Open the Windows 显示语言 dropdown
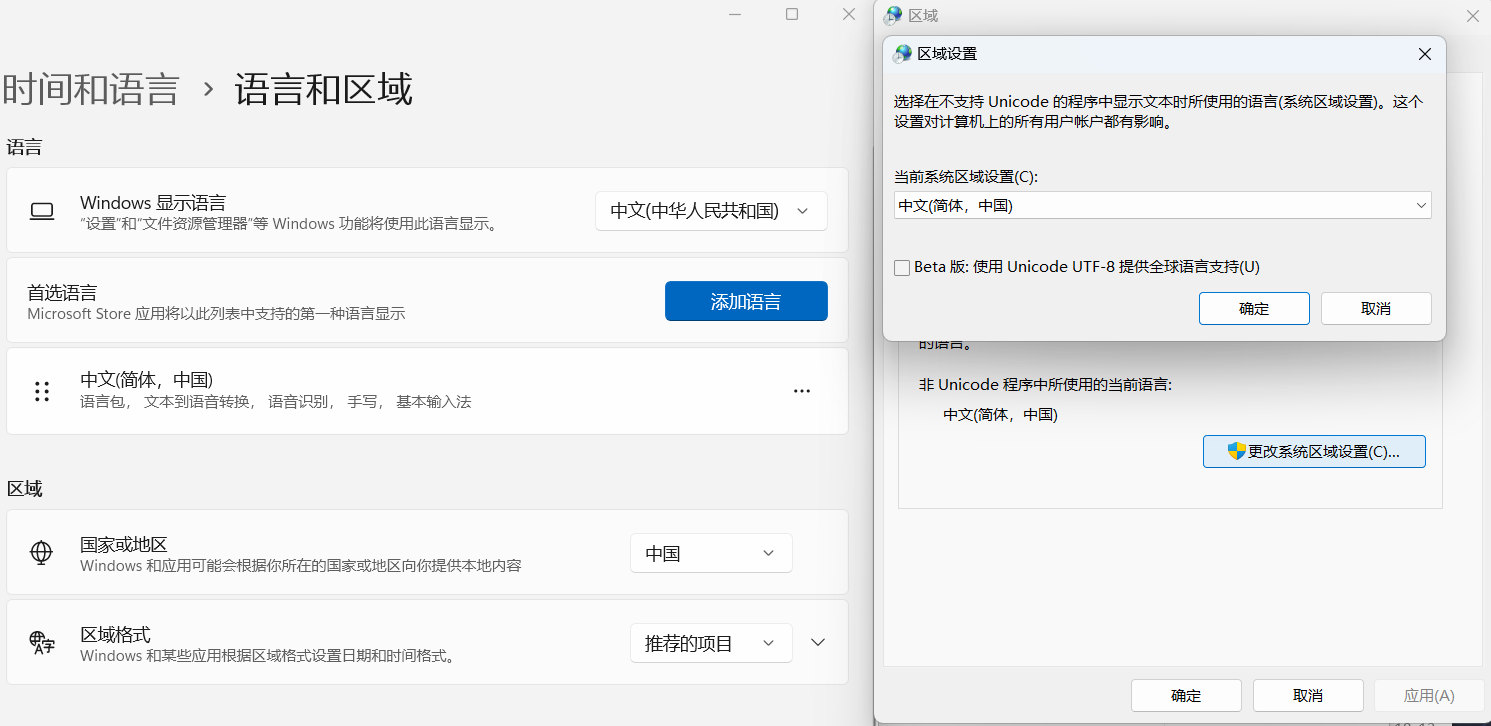 coord(711,211)
